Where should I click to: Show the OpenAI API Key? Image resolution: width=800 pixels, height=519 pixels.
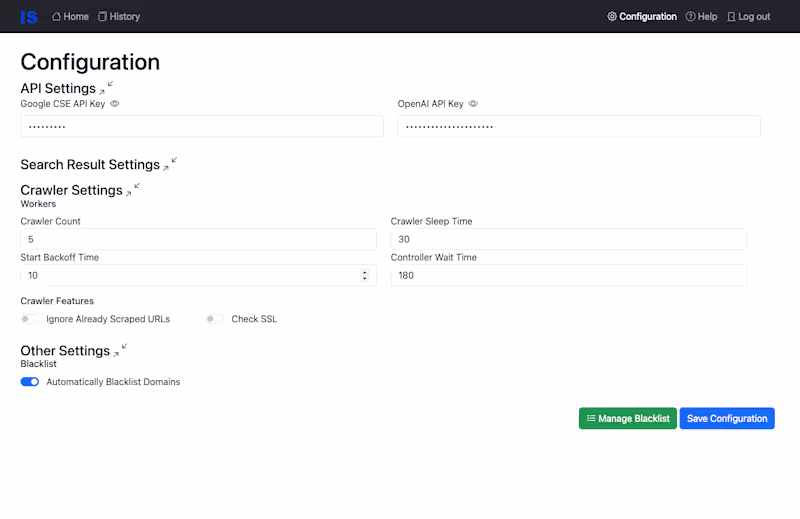473,104
